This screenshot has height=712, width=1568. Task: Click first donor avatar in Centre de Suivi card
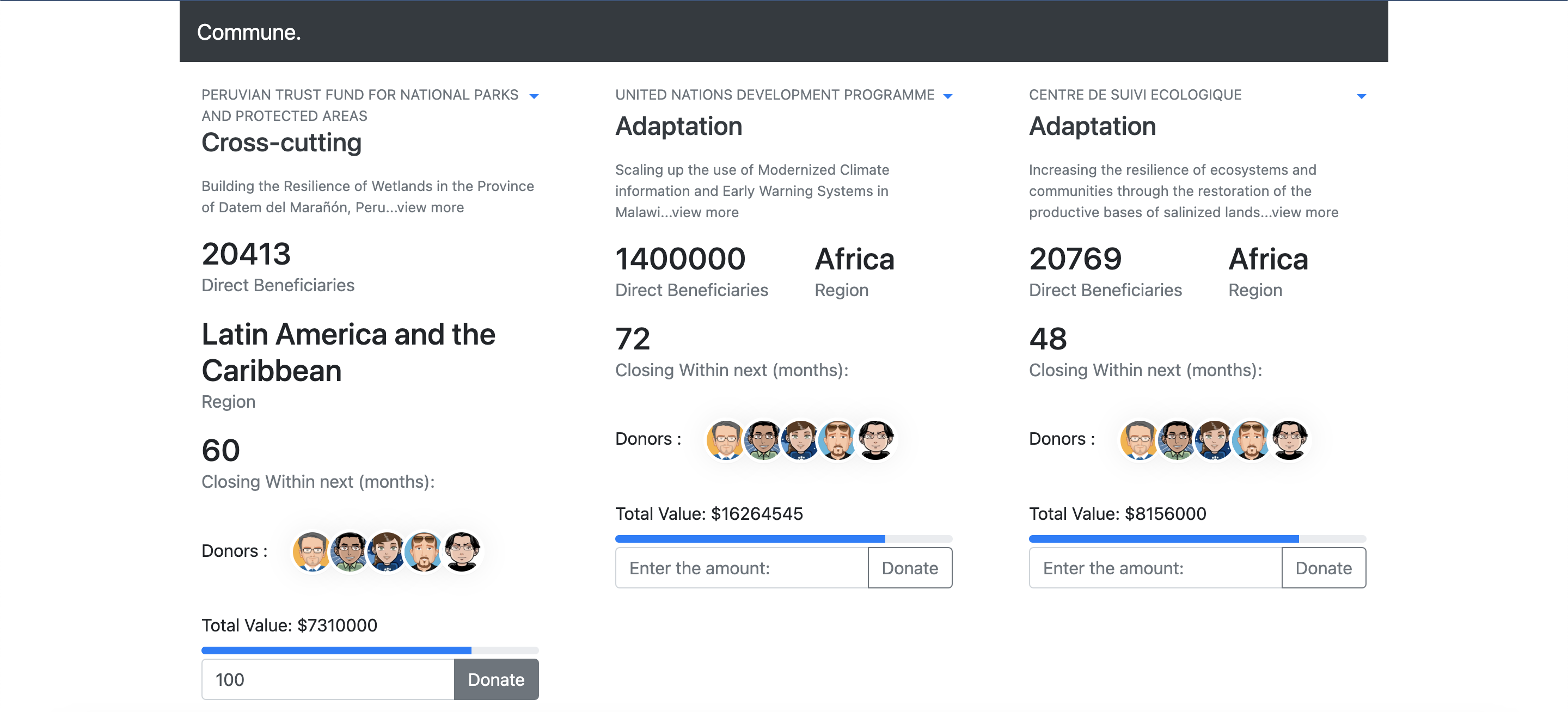1139,439
